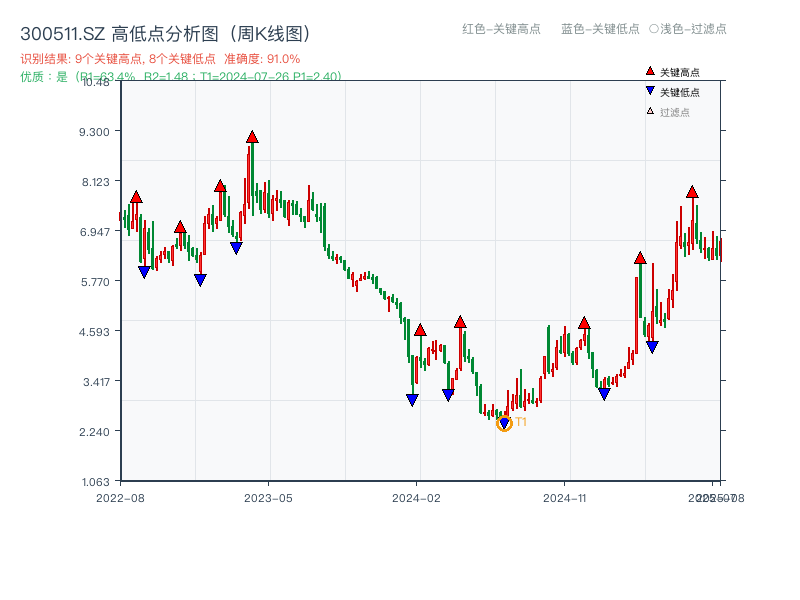Viewport: 800px width, 600px height.
Task: Click the tallest red peak marker near 9.300
Action: (251, 136)
